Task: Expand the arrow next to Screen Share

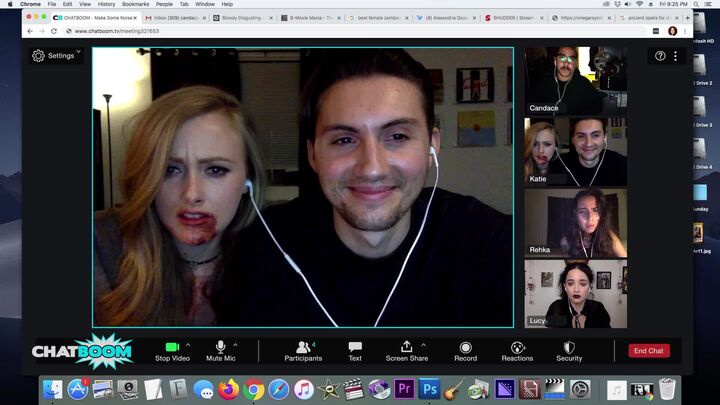Action: (x=423, y=344)
